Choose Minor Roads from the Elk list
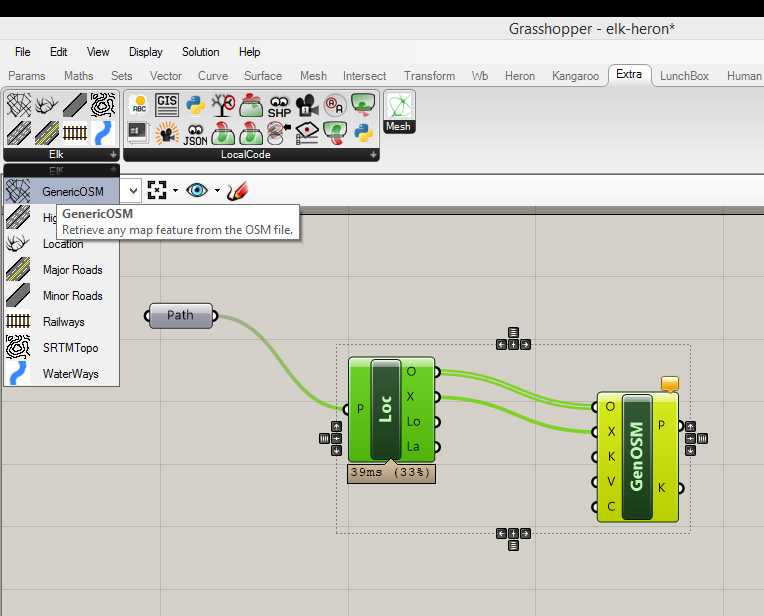 coord(61,295)
